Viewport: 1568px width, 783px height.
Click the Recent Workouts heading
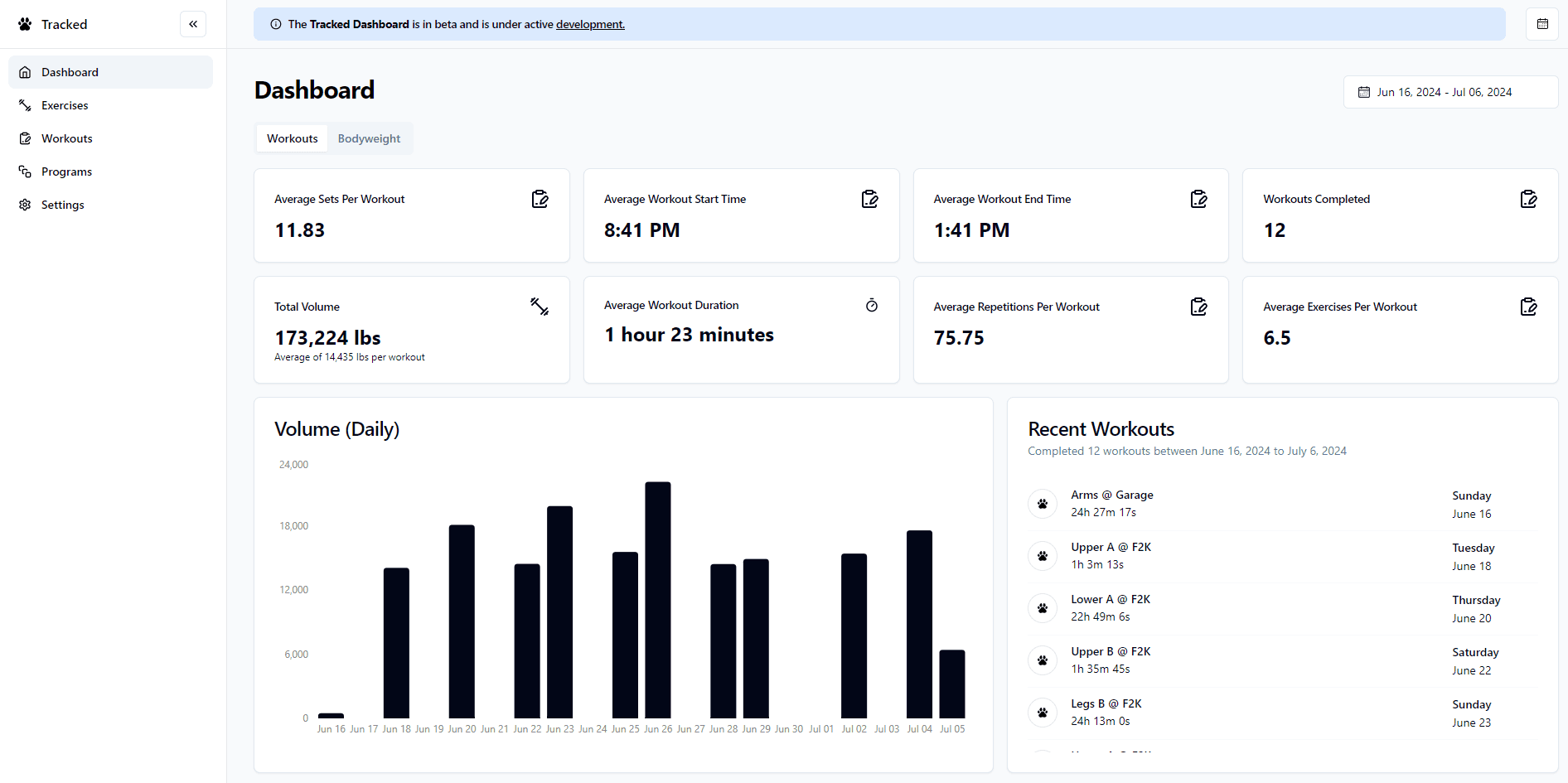(x=1101, y=429)
